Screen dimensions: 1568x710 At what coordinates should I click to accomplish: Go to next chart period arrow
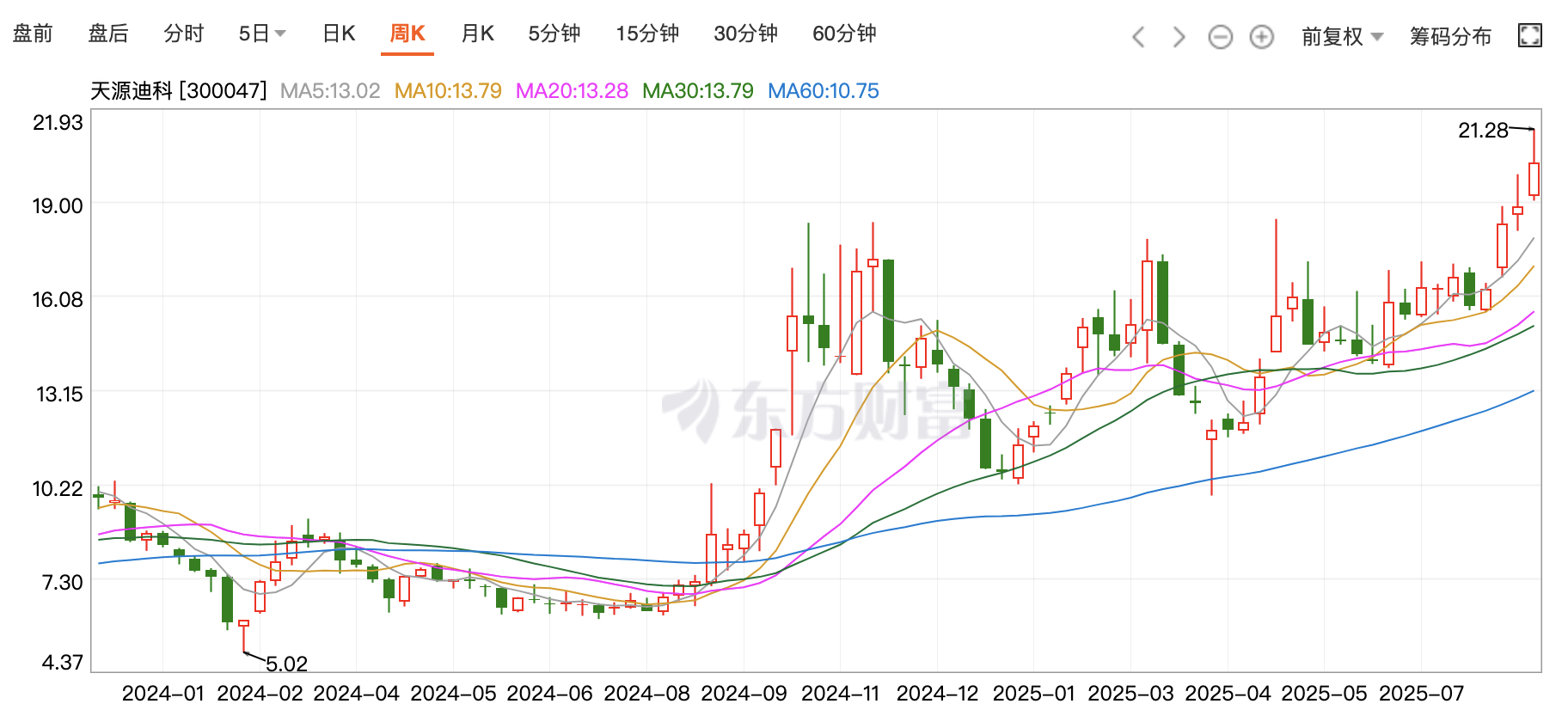1179,36
